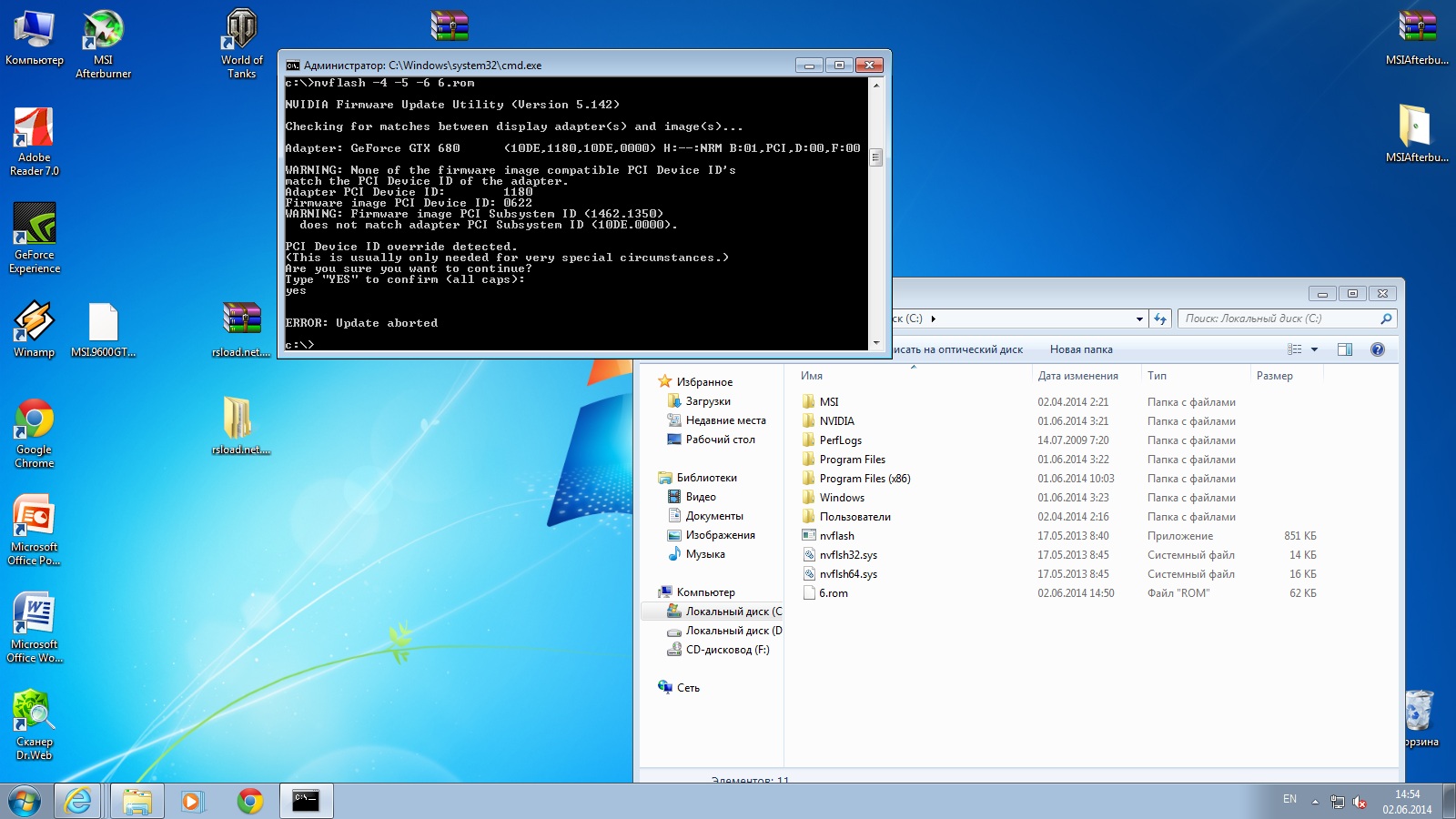The image size is (1456, 819).
Task: Open the Explorer address bar history dropdown
Action: click(1139, 318)
